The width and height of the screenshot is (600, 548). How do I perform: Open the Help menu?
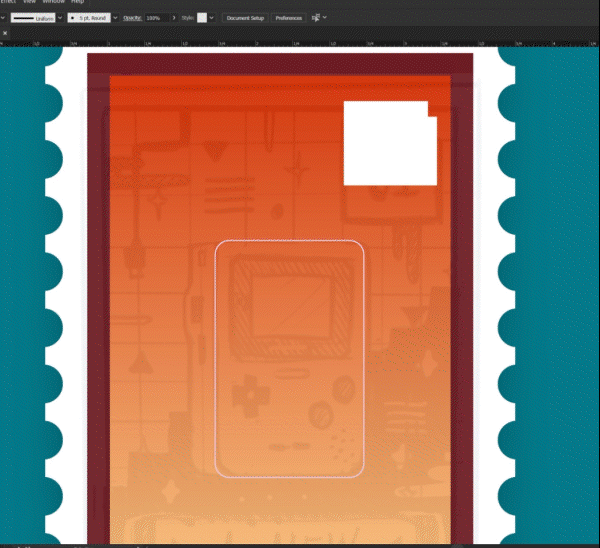pyautogui.click(x=77, y=2)
